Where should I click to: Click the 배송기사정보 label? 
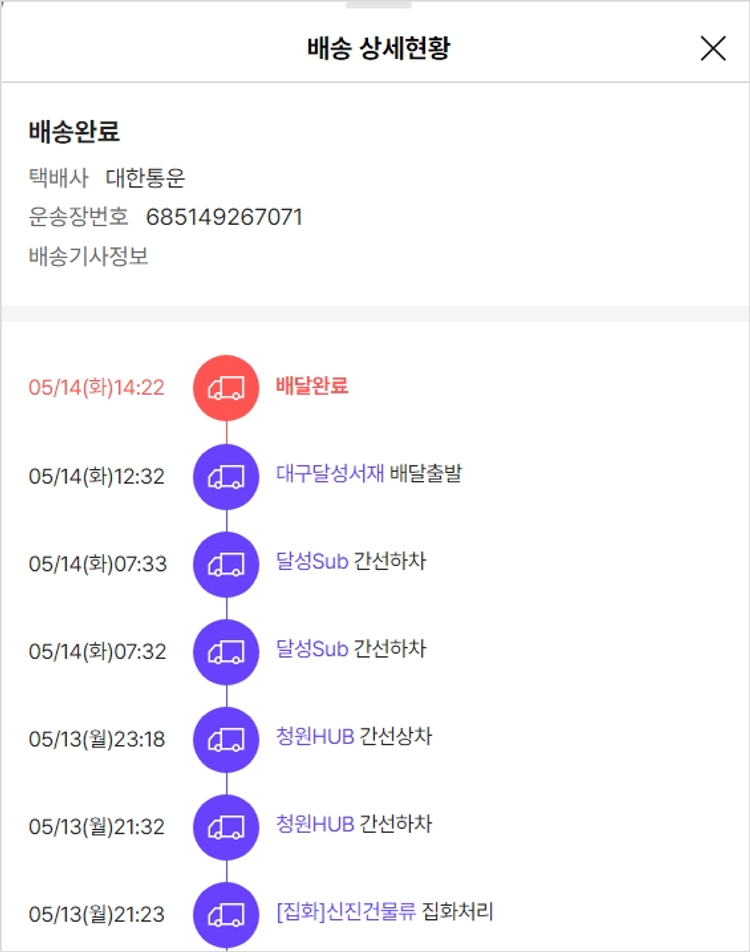[88, 256]
